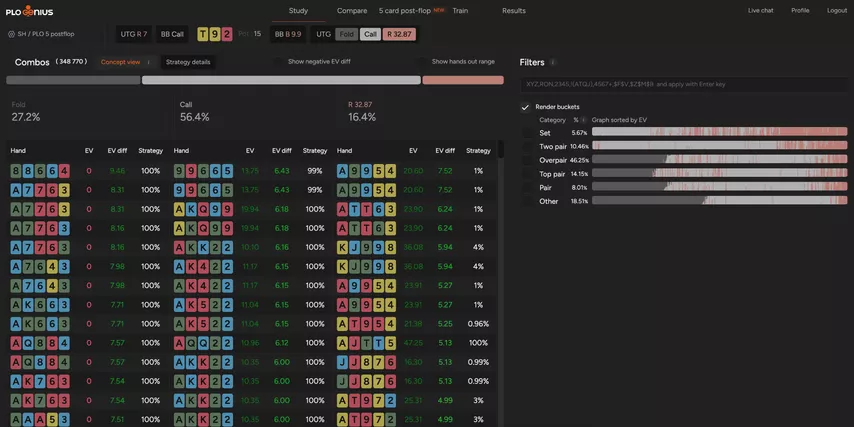Uncheck Render buckets checkbox
The width and height of the screenshot is (854, 427).
[526, 107]
